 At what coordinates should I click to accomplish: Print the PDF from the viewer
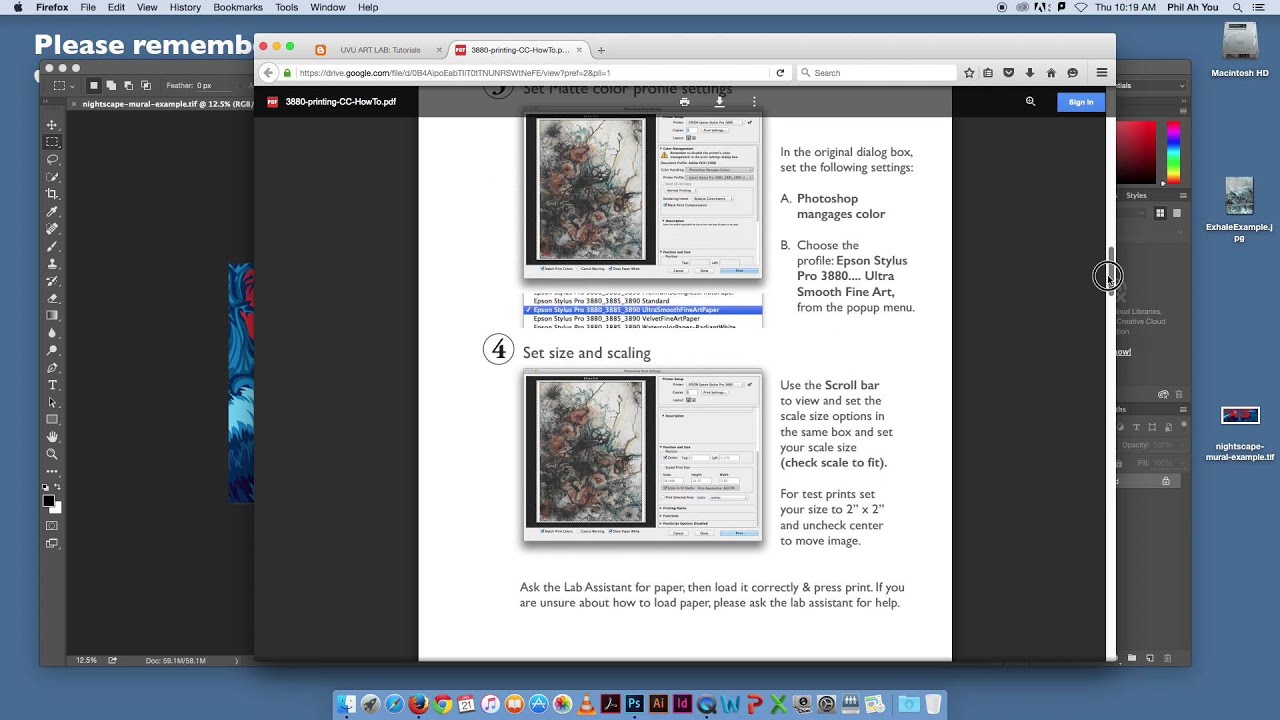tap(684, 102)
